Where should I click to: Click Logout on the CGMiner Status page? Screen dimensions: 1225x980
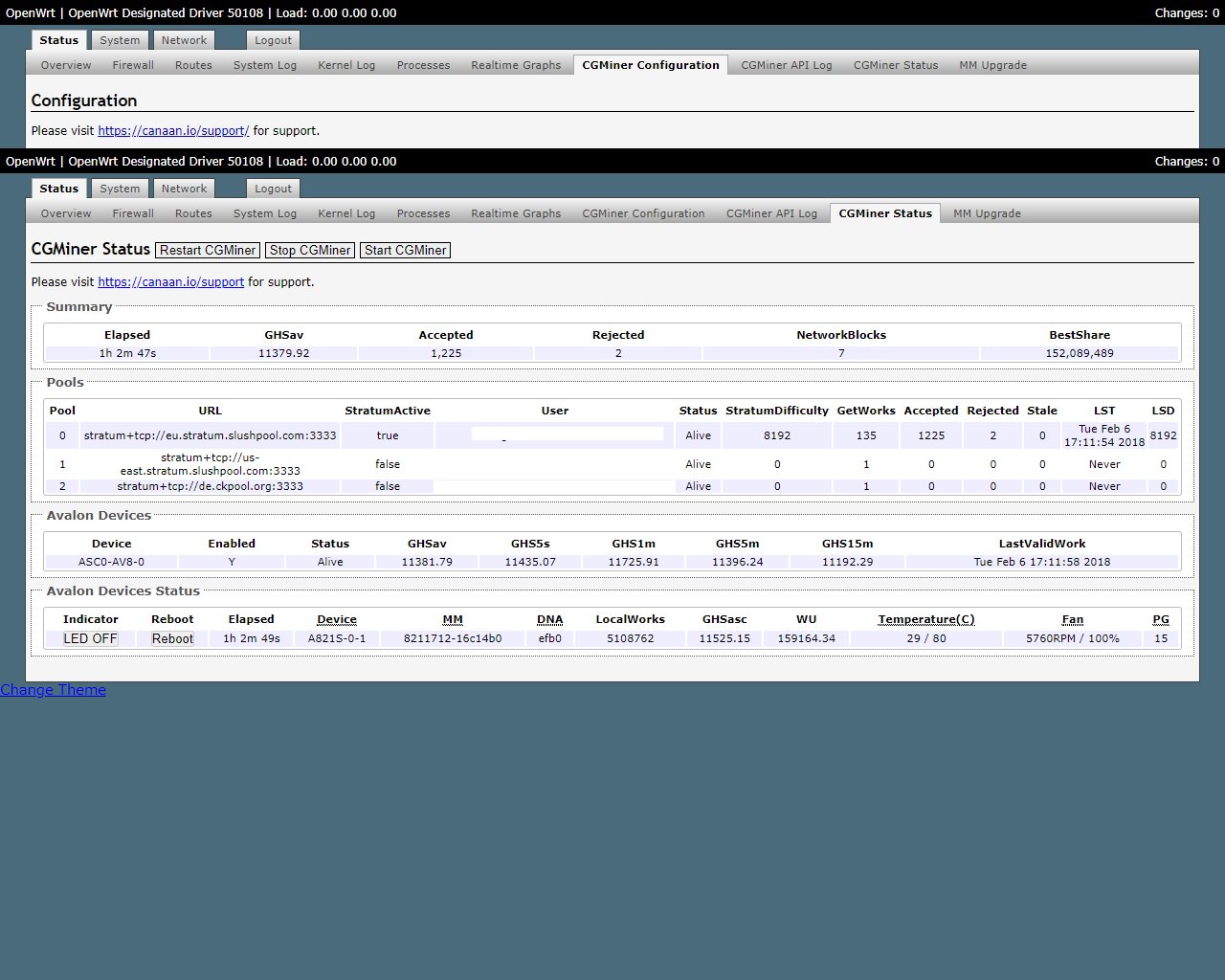(x=273, y=189)
